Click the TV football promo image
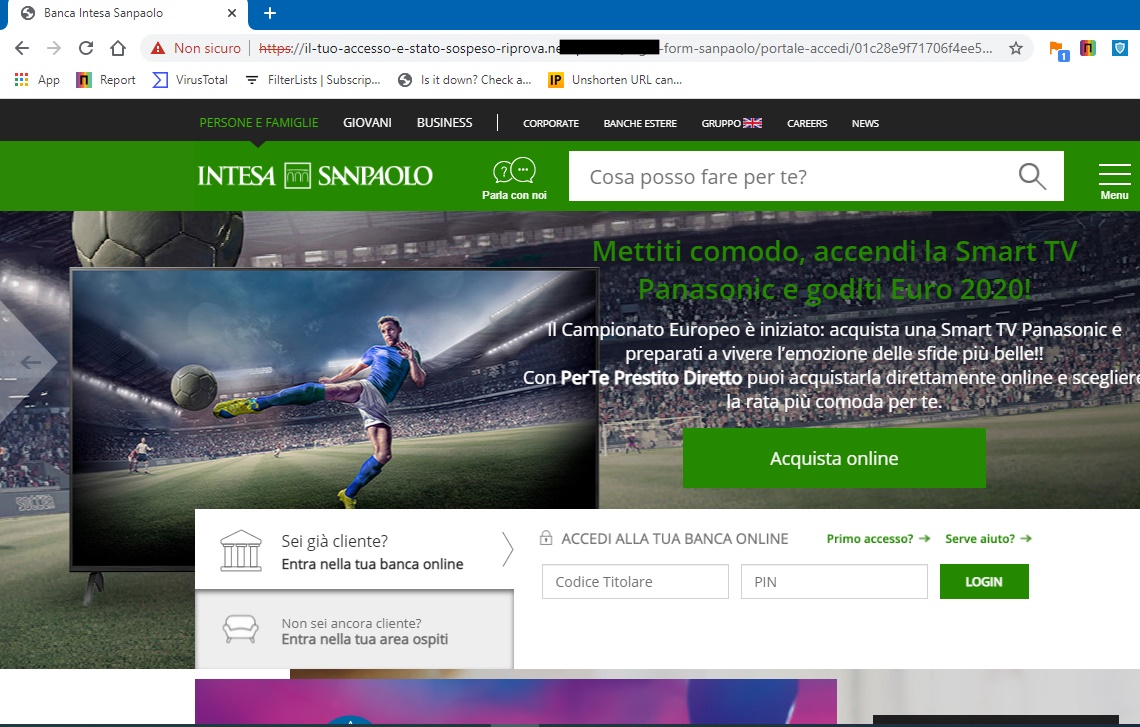1140x727 pixels. 334,389
